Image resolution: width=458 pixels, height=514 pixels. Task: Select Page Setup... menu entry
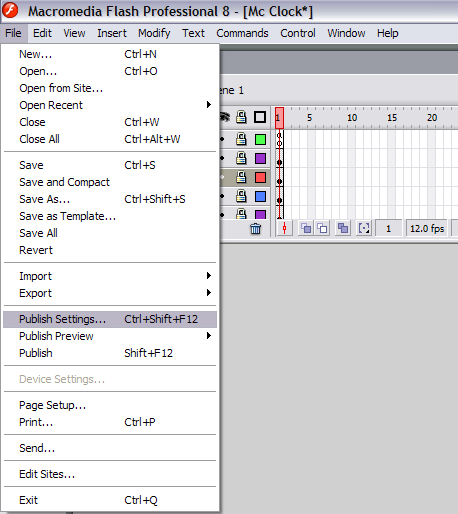pos(110,405)
